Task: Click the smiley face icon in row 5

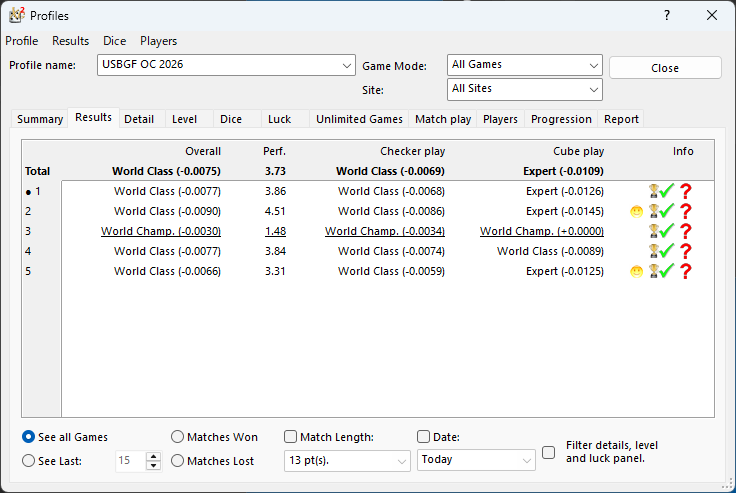Action: point(636,271)
